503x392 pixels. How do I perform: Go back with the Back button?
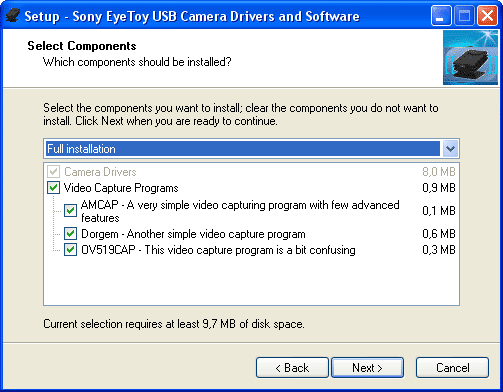[292, 368]
